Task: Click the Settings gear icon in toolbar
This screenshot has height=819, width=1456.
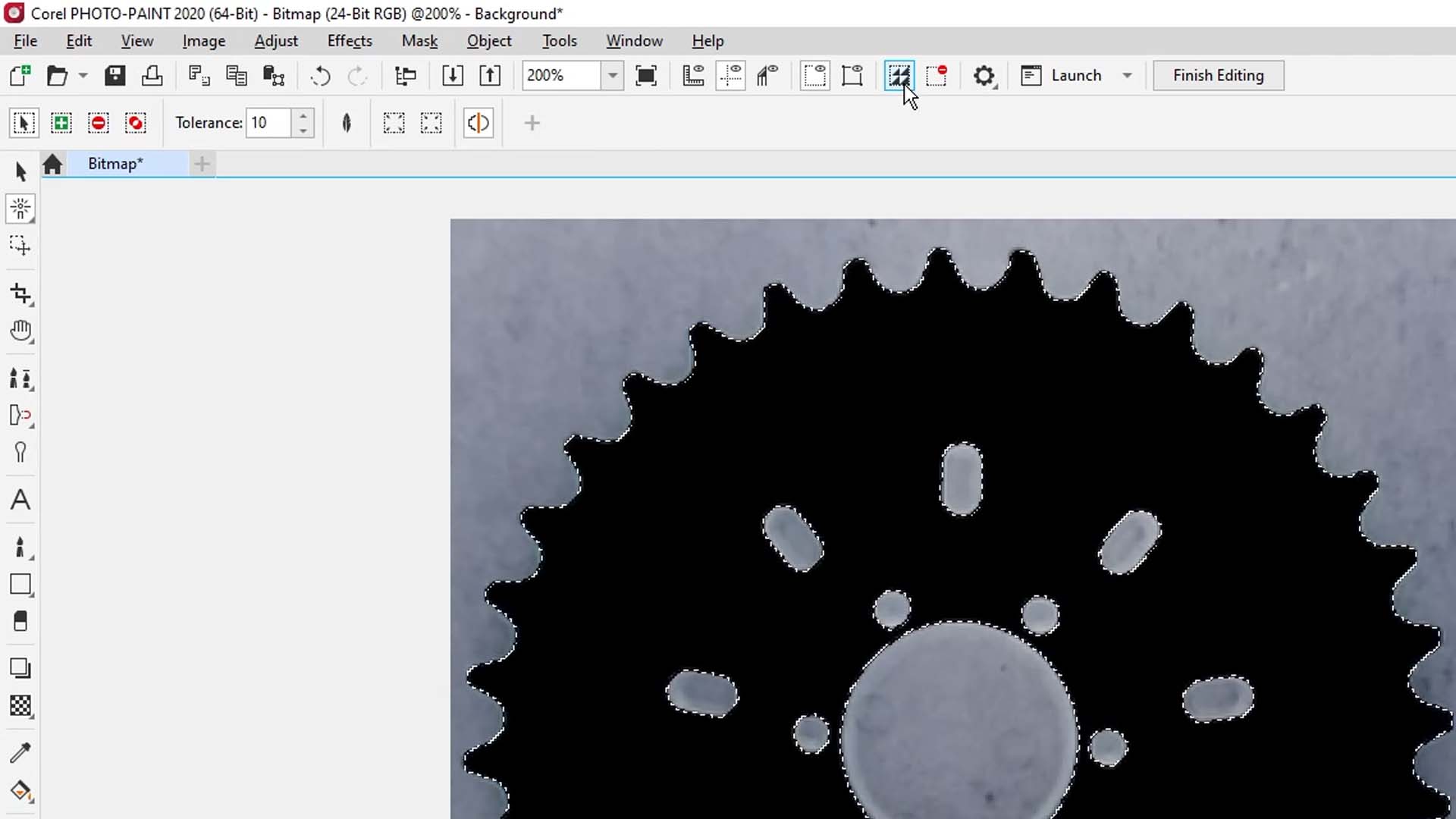Action: click(984, 75)
